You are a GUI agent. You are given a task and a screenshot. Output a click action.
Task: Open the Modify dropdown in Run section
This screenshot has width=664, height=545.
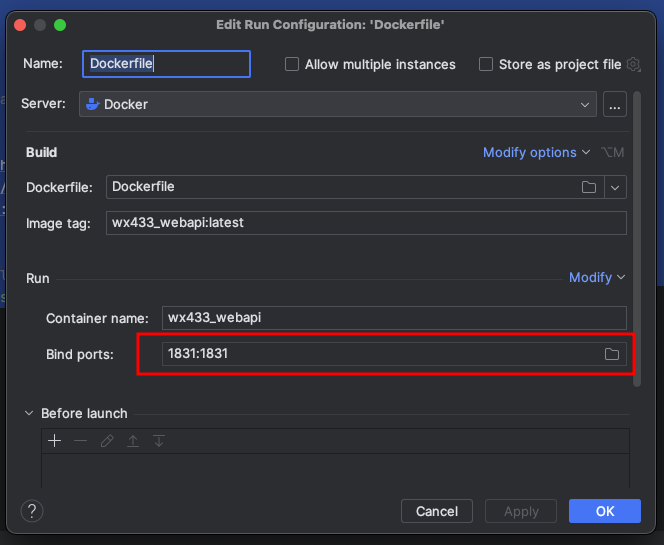(597, 277)
